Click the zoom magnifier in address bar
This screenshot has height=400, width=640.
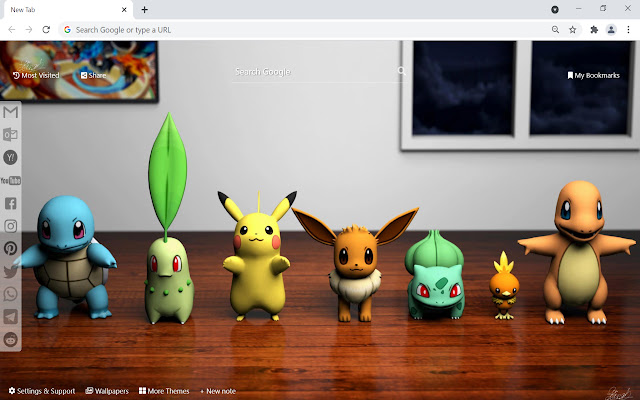(555, 29)
